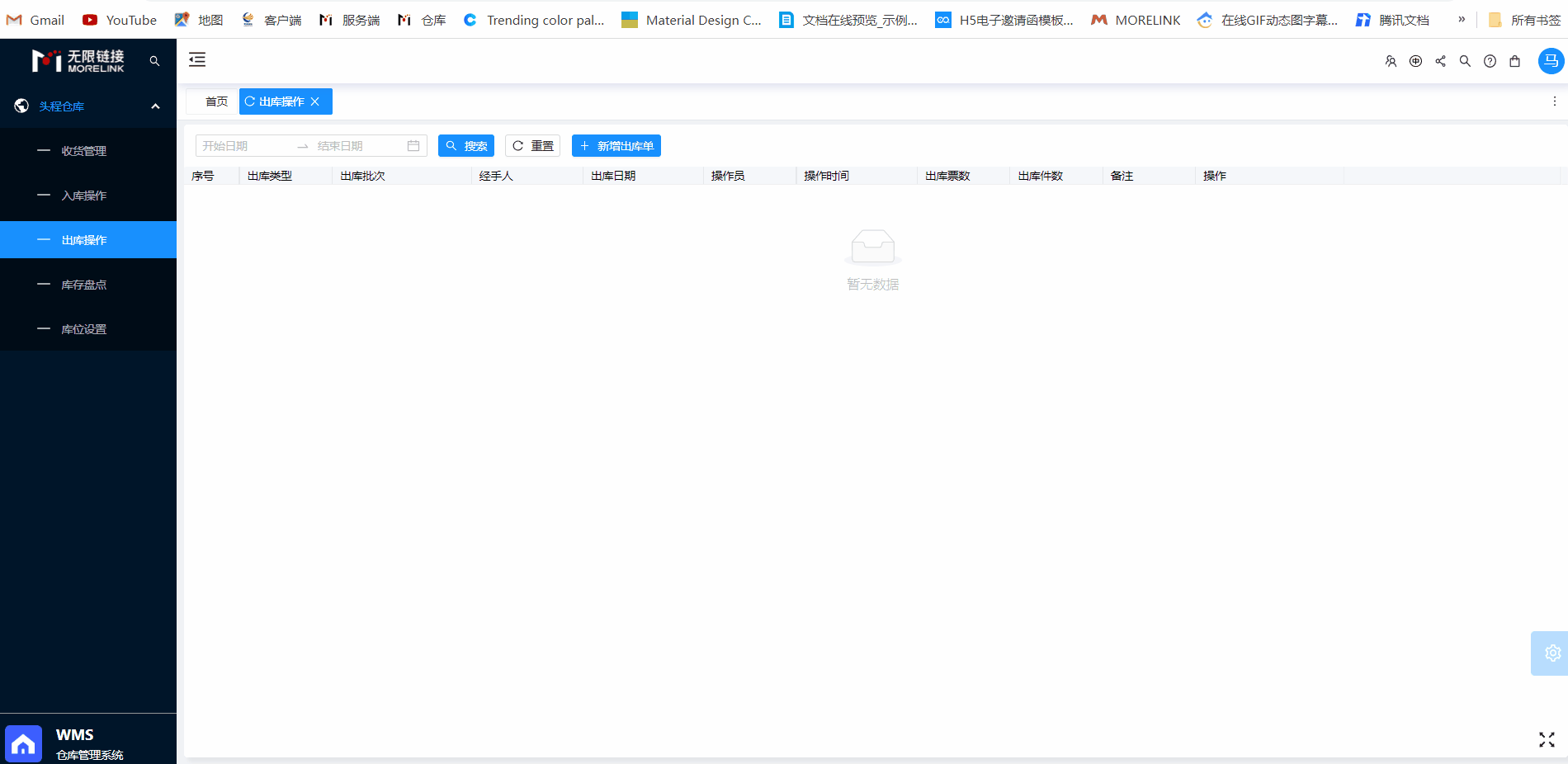Click the fullscreen expand icon at bottom right
1568x764 pixels.
coord(1547,740)
